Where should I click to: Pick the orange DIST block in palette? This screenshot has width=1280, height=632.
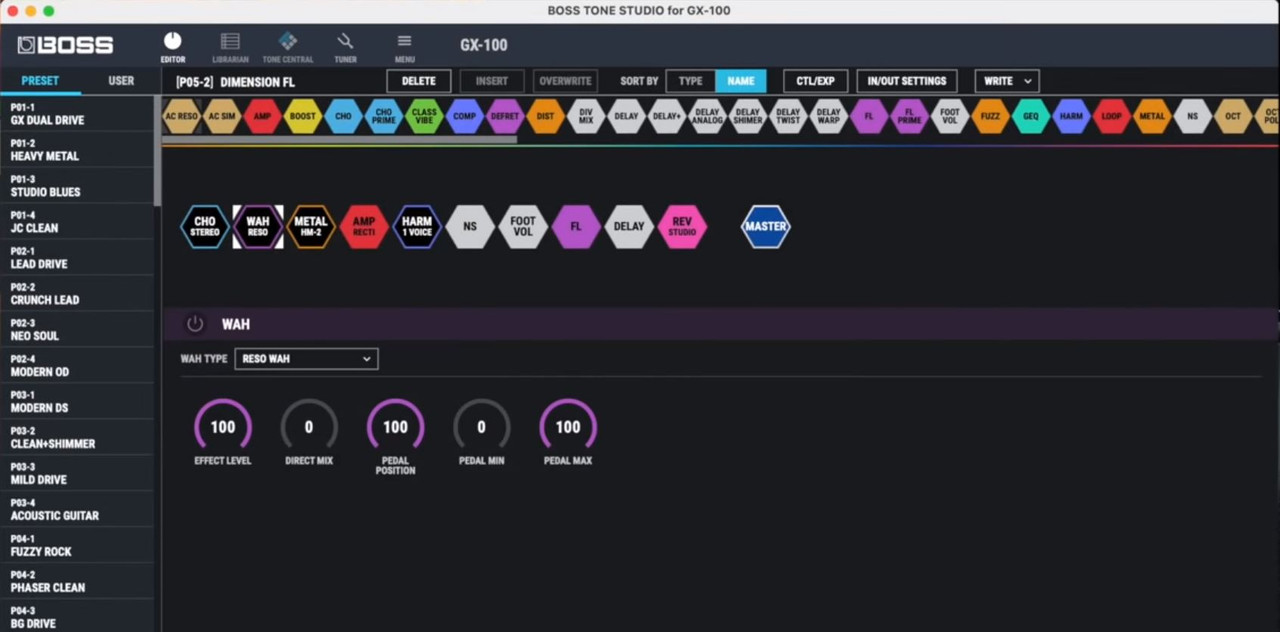click(545, 116)
